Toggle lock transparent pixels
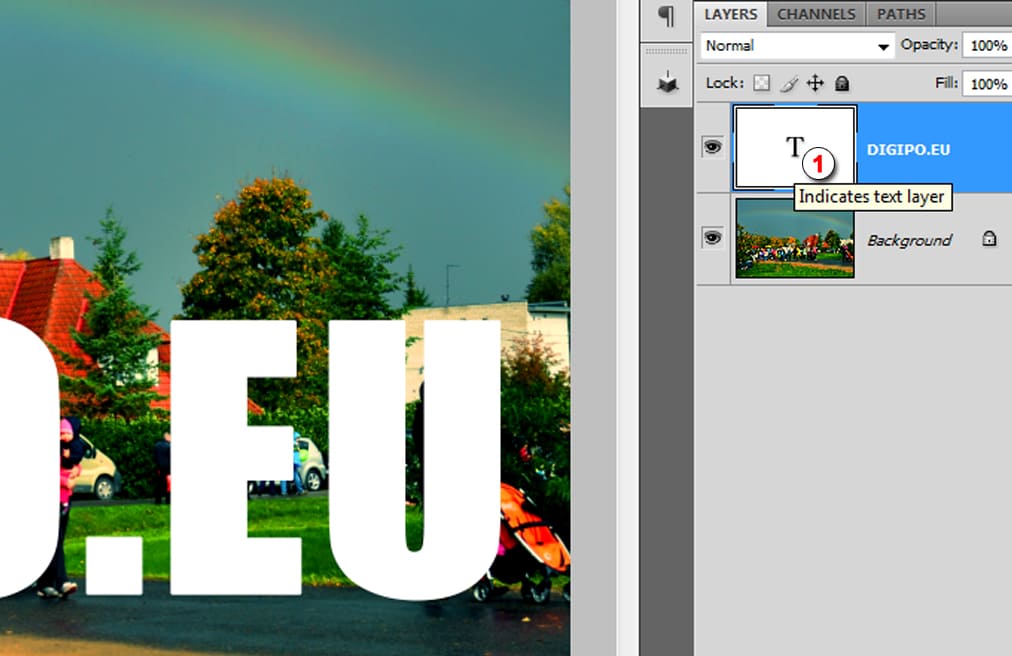1012x656 pixels. click(x=762, y=83)
